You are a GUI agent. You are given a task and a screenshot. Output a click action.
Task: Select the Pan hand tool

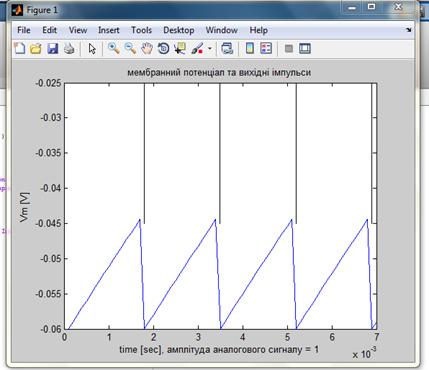(x=147, y=49)
